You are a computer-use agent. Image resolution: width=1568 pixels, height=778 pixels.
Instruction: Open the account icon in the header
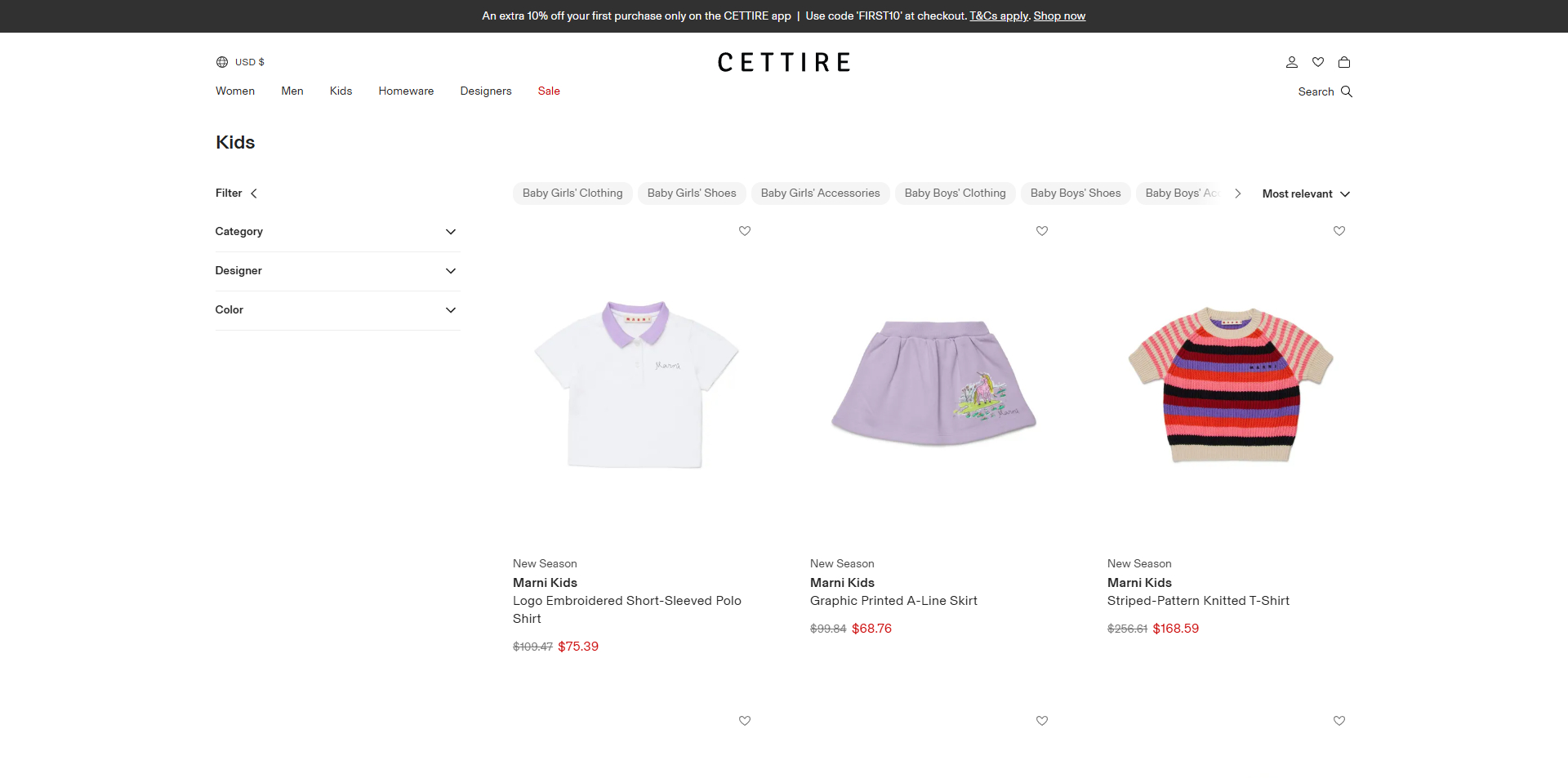point(1291,62)
